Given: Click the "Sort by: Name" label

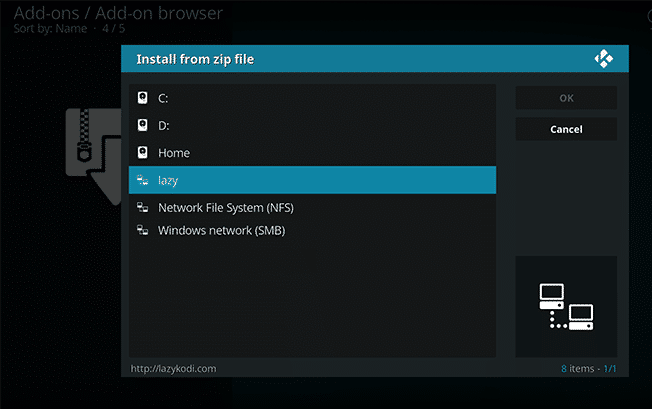Looking at the screenshot, I should coord(49,29).
